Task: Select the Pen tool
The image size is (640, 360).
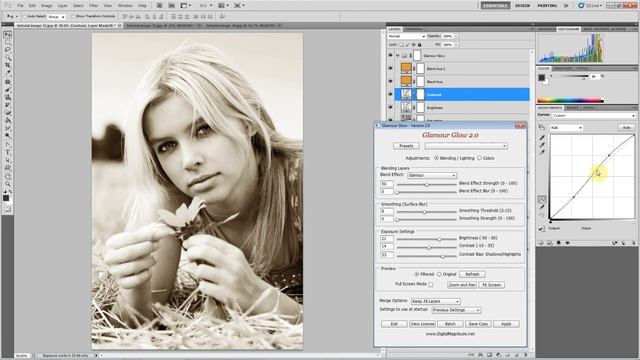Action: pyautogui.click(x=7, y=144)
